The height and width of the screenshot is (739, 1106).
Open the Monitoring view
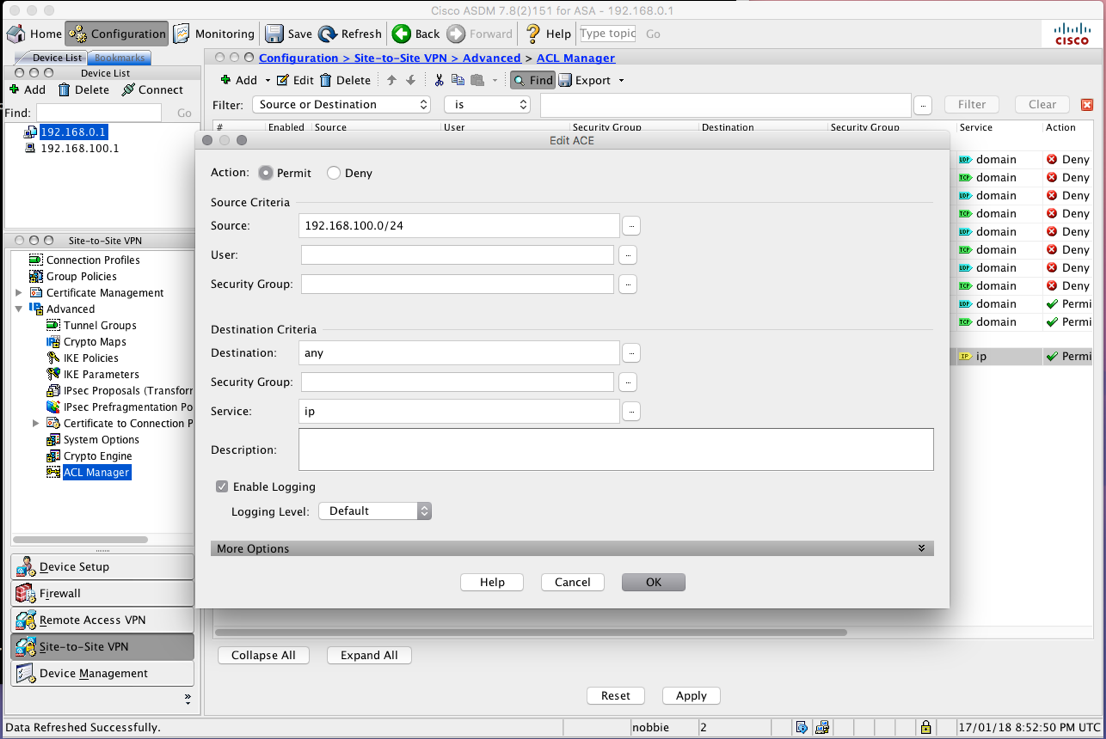click(x=214, y=34)
